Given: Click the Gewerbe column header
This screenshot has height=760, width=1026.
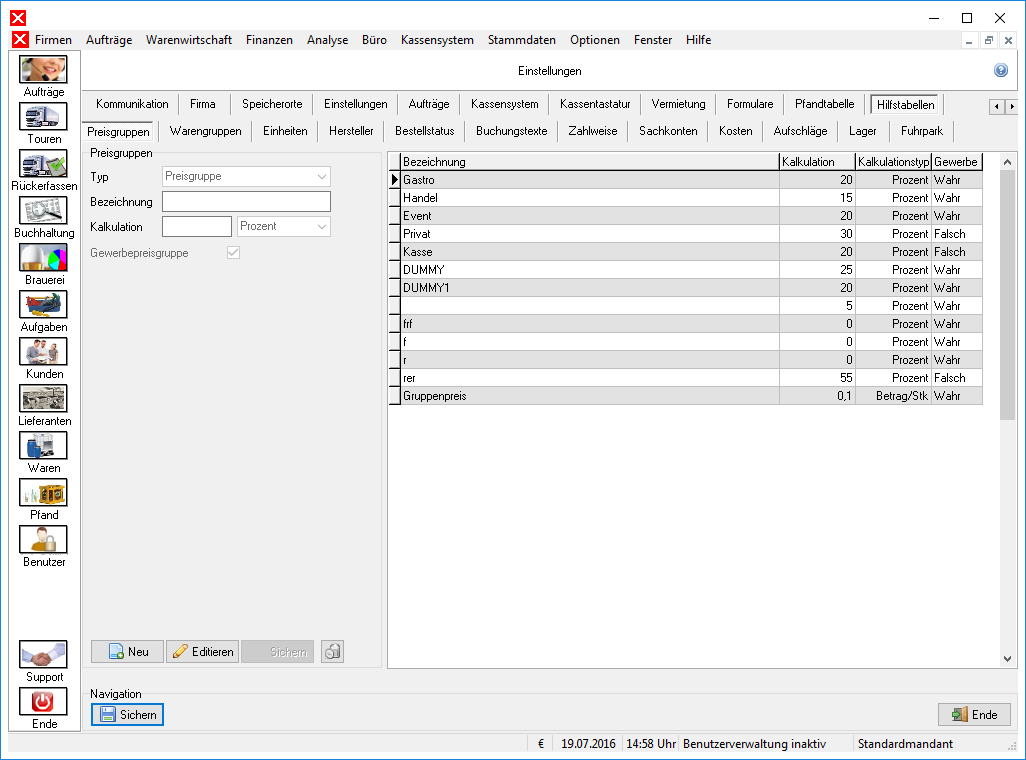Looking at the screenshot, I should click(x=956, y=162).
